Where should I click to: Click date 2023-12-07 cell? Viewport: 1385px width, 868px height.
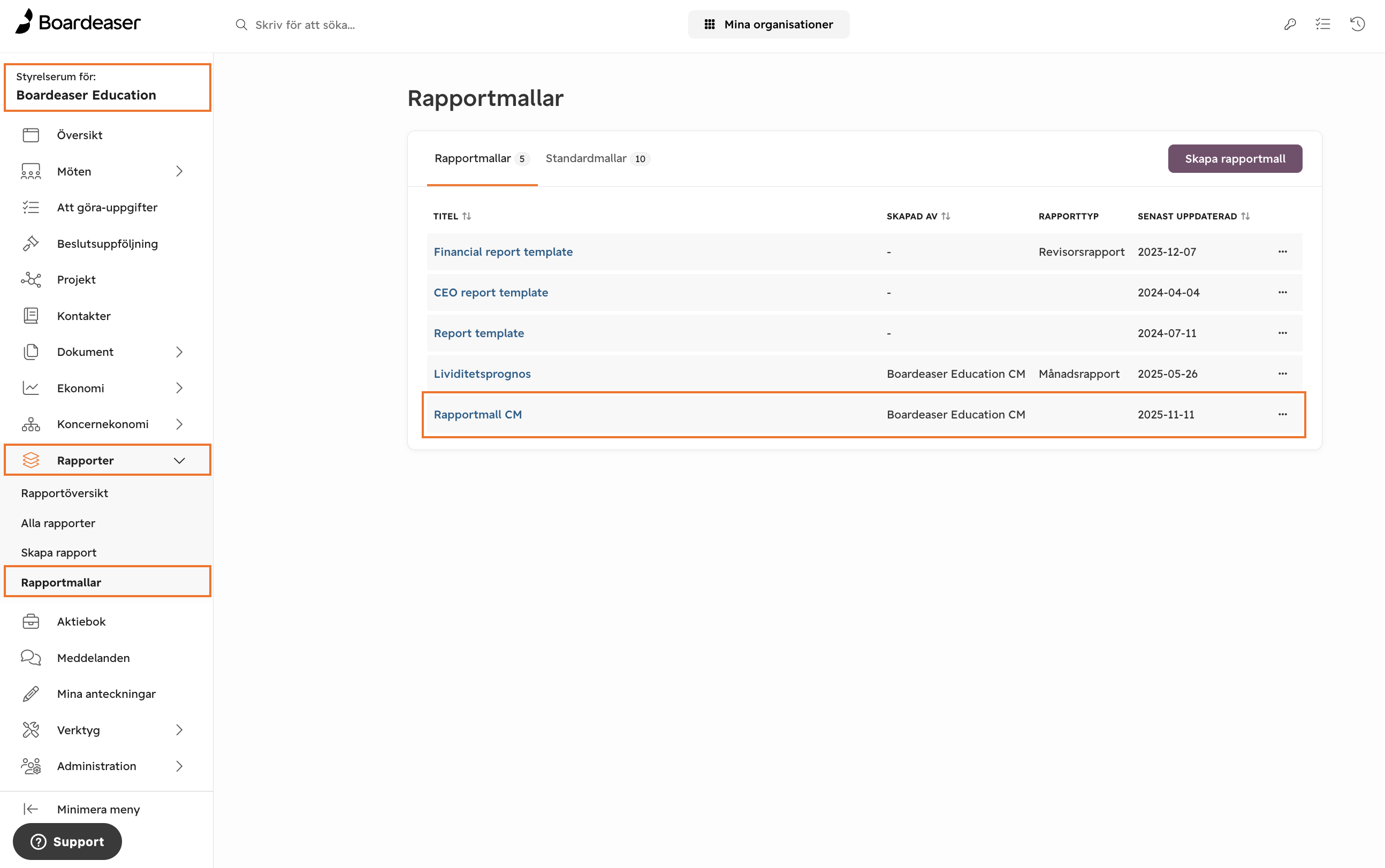1167,252
